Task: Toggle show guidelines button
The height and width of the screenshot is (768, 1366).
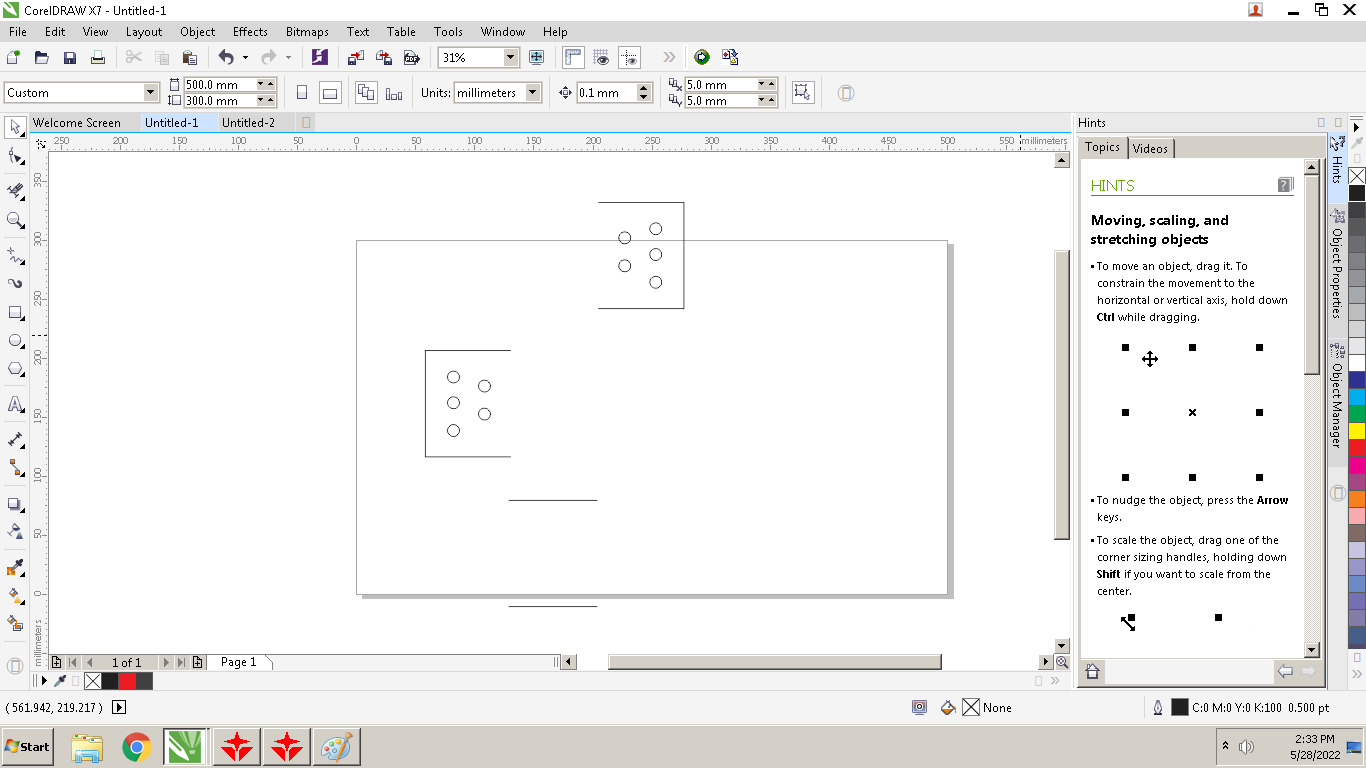Action: (x=630, y=58)
